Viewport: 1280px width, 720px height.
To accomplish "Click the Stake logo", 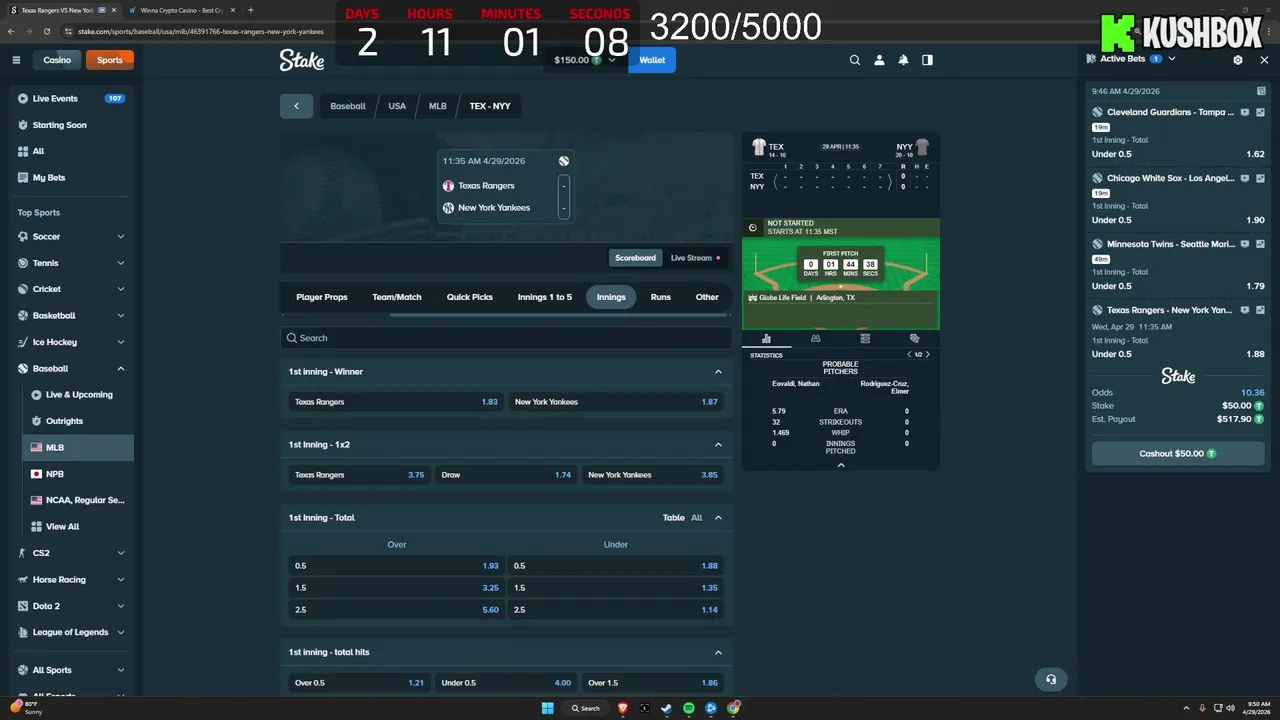I will 301,60.
